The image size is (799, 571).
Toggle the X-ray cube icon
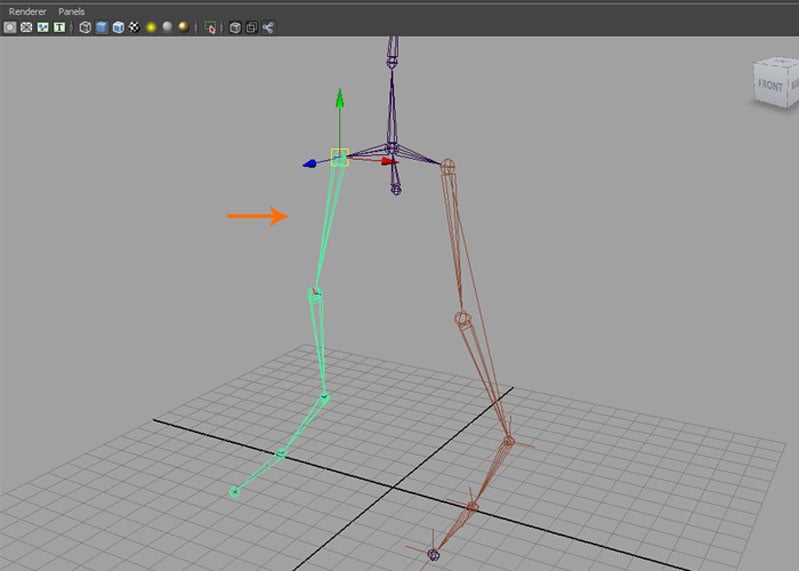(235, 27)
